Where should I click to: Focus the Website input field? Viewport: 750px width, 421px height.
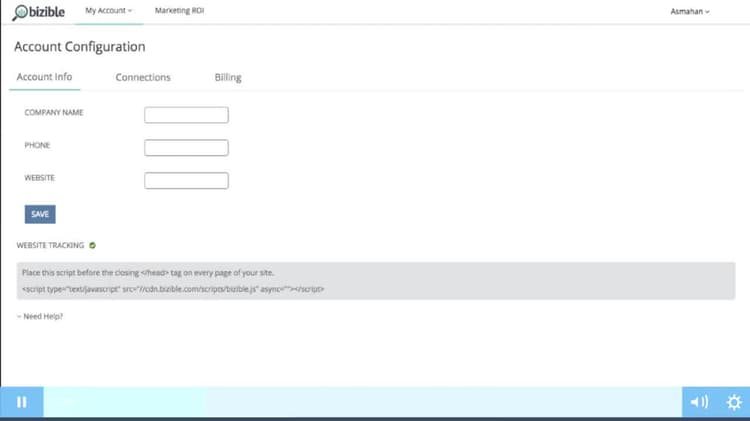click(x=187, y=180)
